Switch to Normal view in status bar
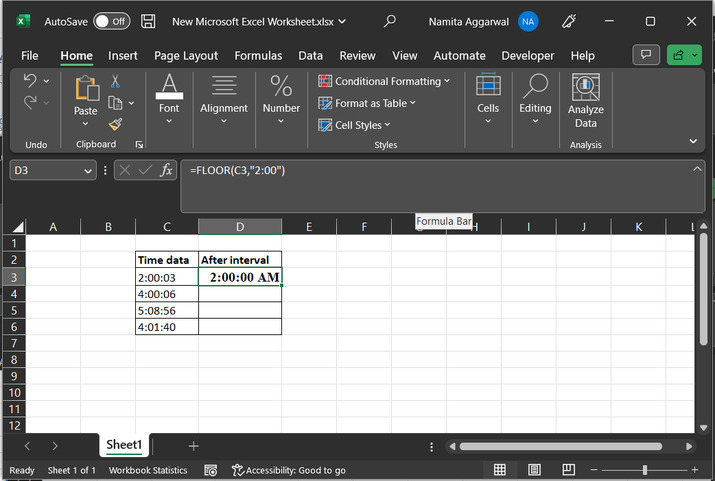This screenshot has height=481, width=715. 500,470
